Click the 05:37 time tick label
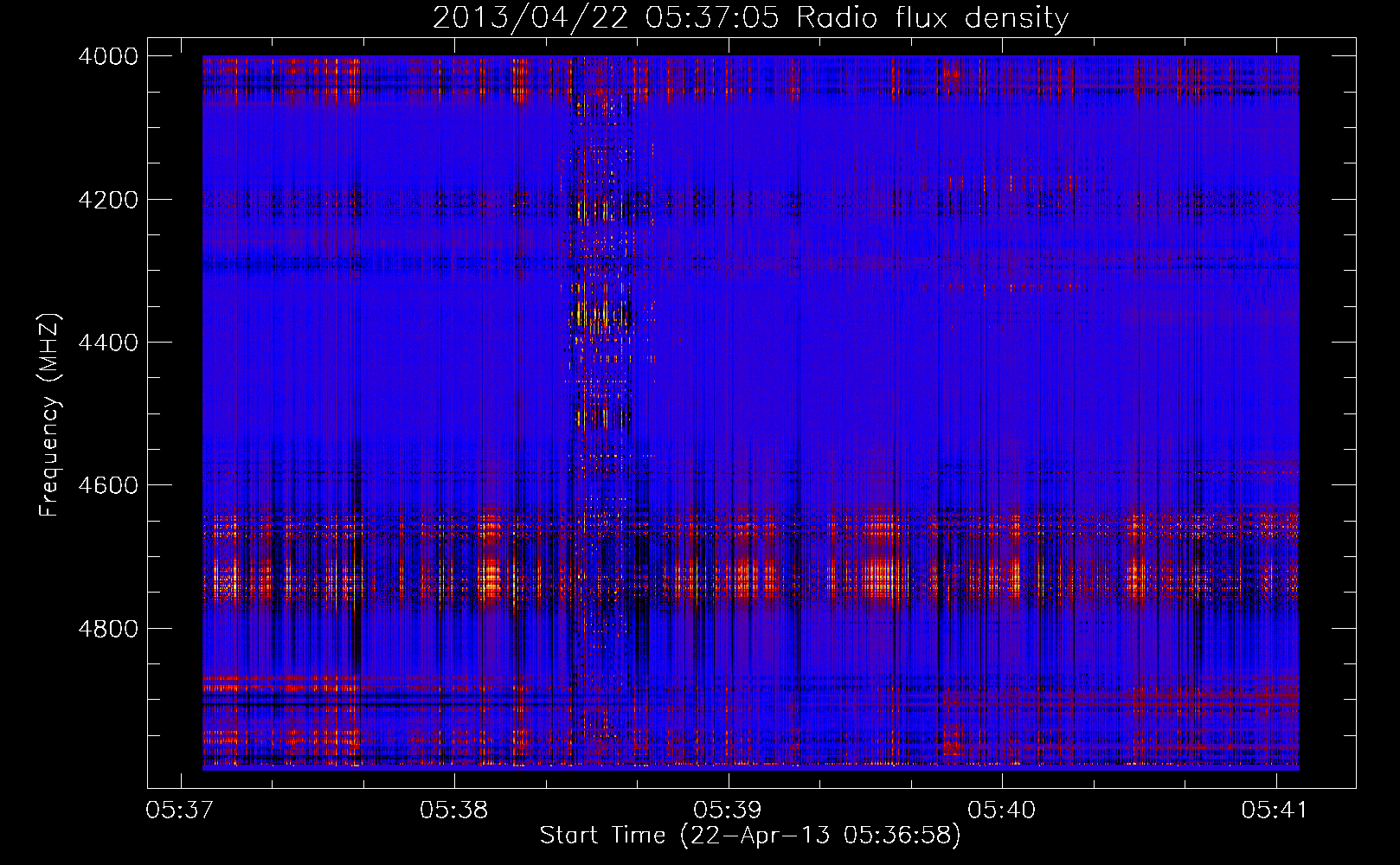This screenshot has width=1400, height=865. coord(180,811)
